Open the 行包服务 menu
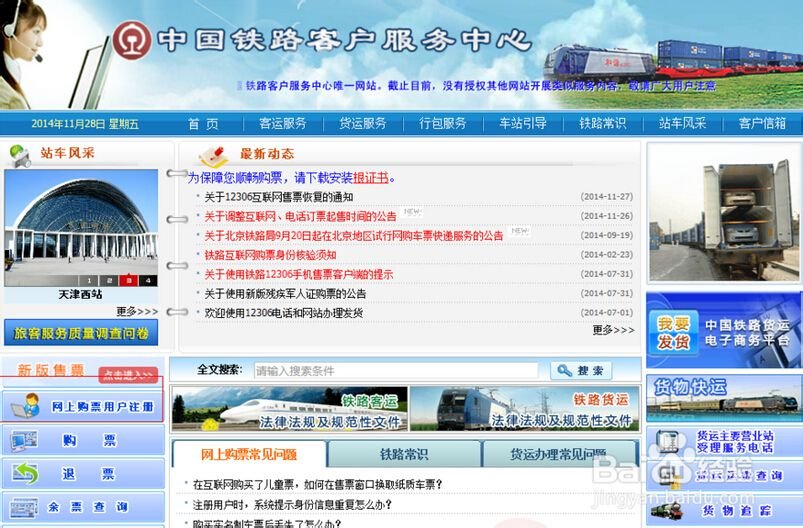 coord(442,123)
